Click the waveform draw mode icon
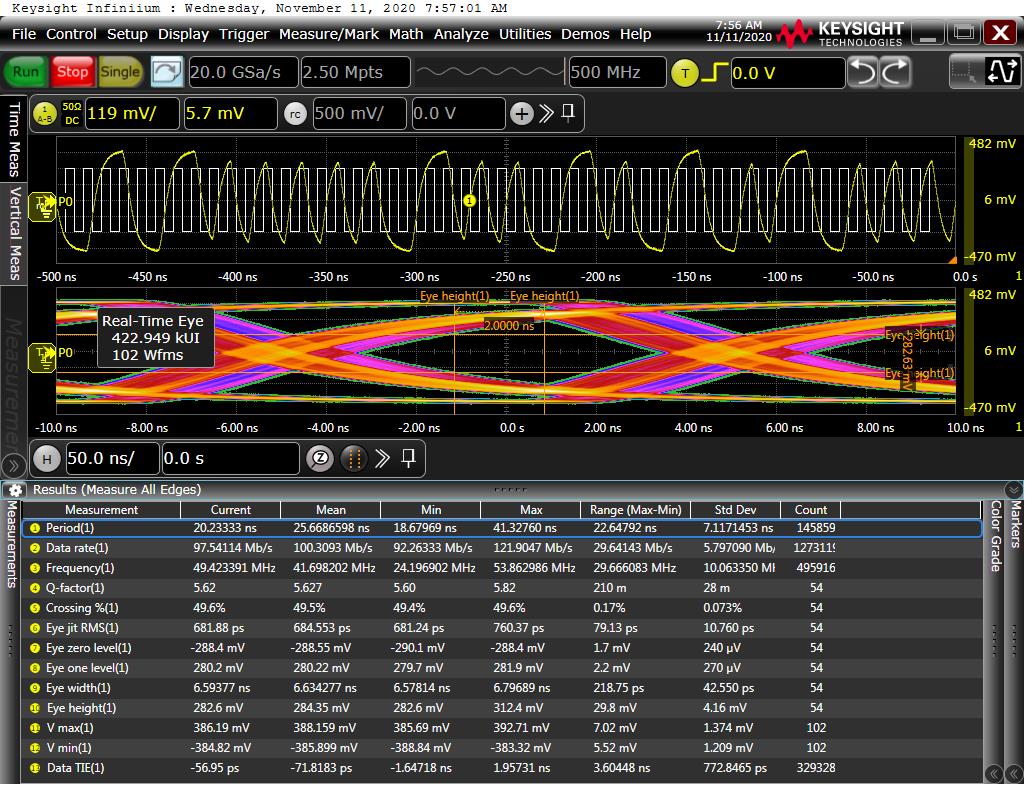 [1002, 72]
